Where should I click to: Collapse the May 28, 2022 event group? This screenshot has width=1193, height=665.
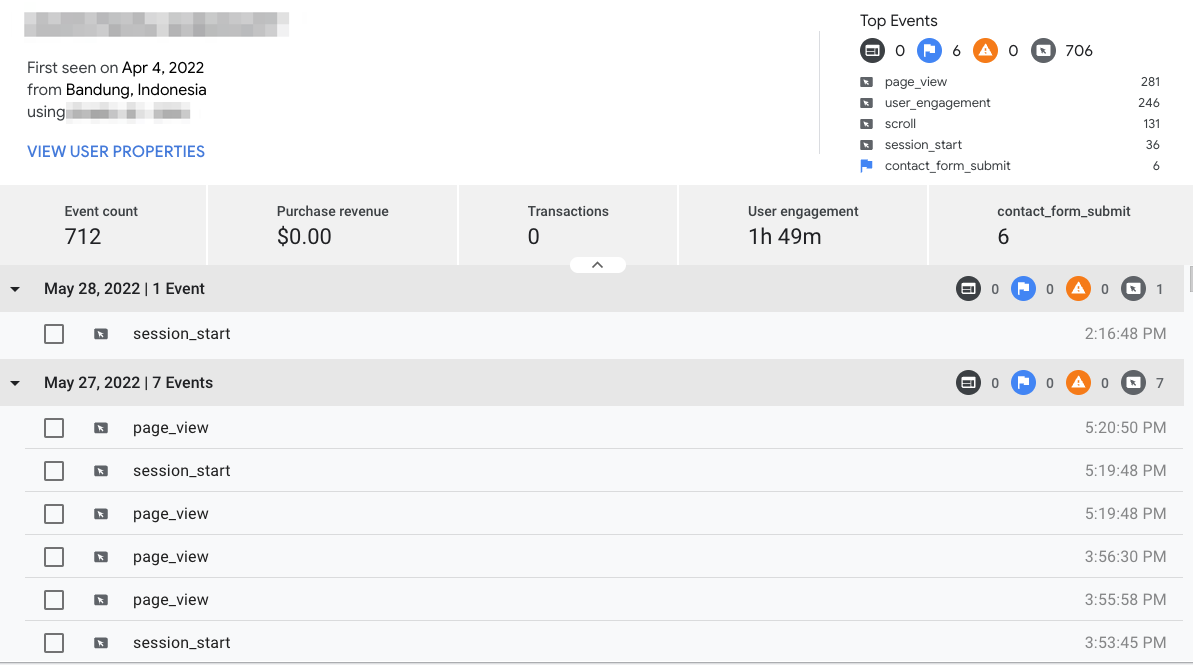tap(15, 289)
